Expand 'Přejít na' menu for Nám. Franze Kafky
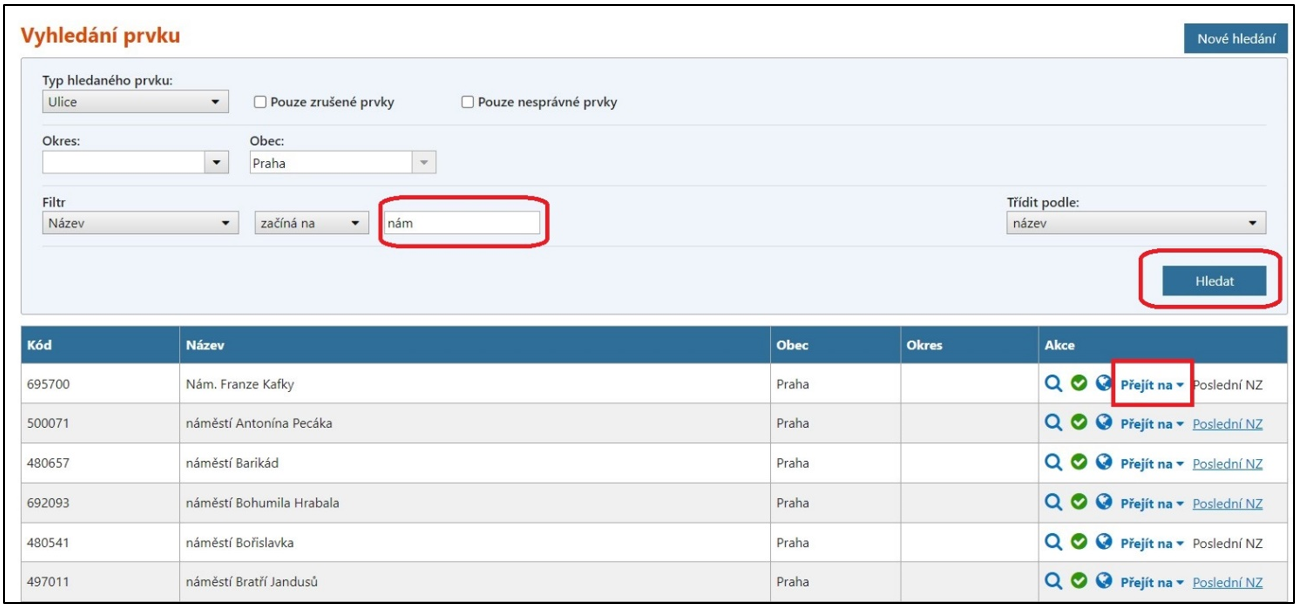 [x=1151, y=384]
